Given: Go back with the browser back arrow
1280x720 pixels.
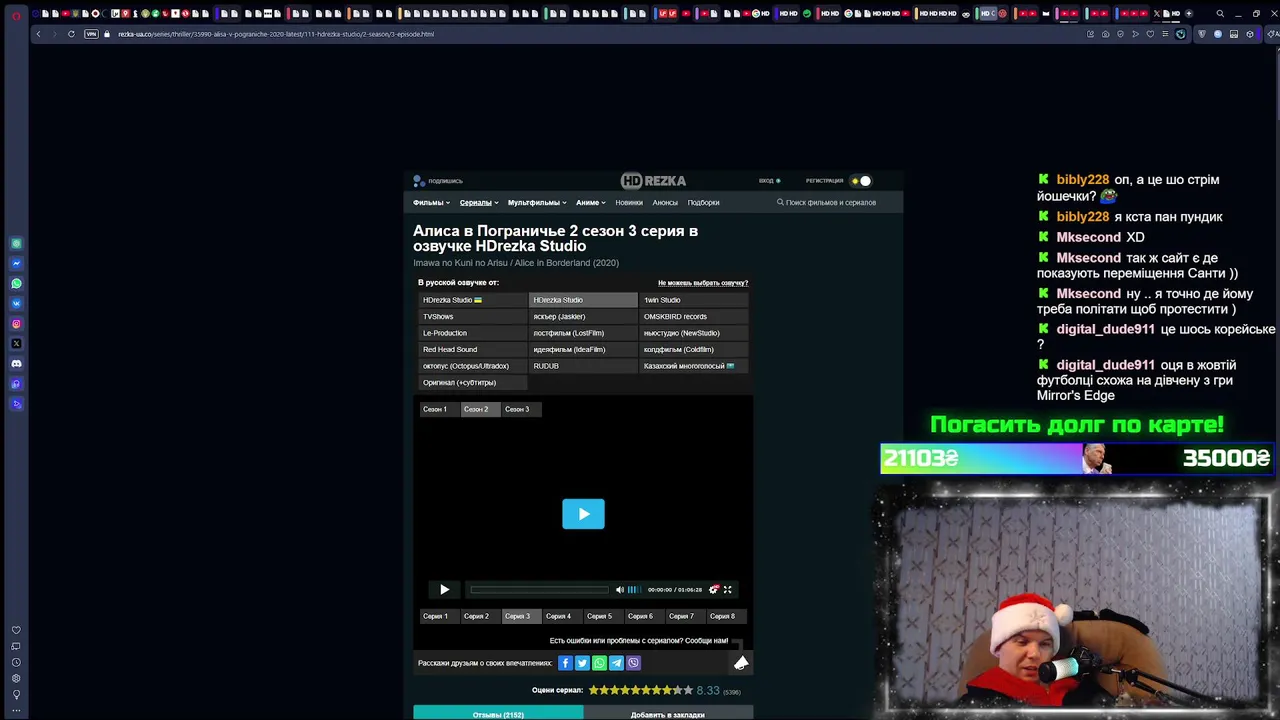Looking at the screenshot, I should tap(38, 34).
